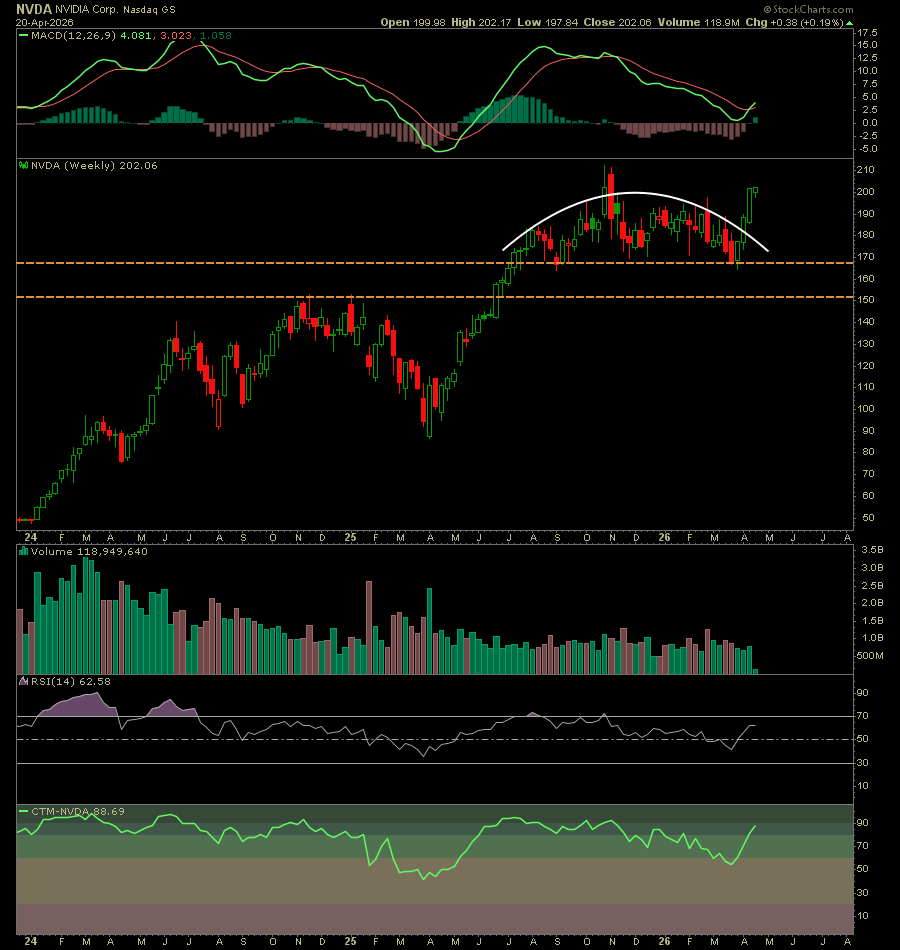This screenshot has height=950, width=900.
Task: Click the High 202.17 value
Action: coord(482,22)
